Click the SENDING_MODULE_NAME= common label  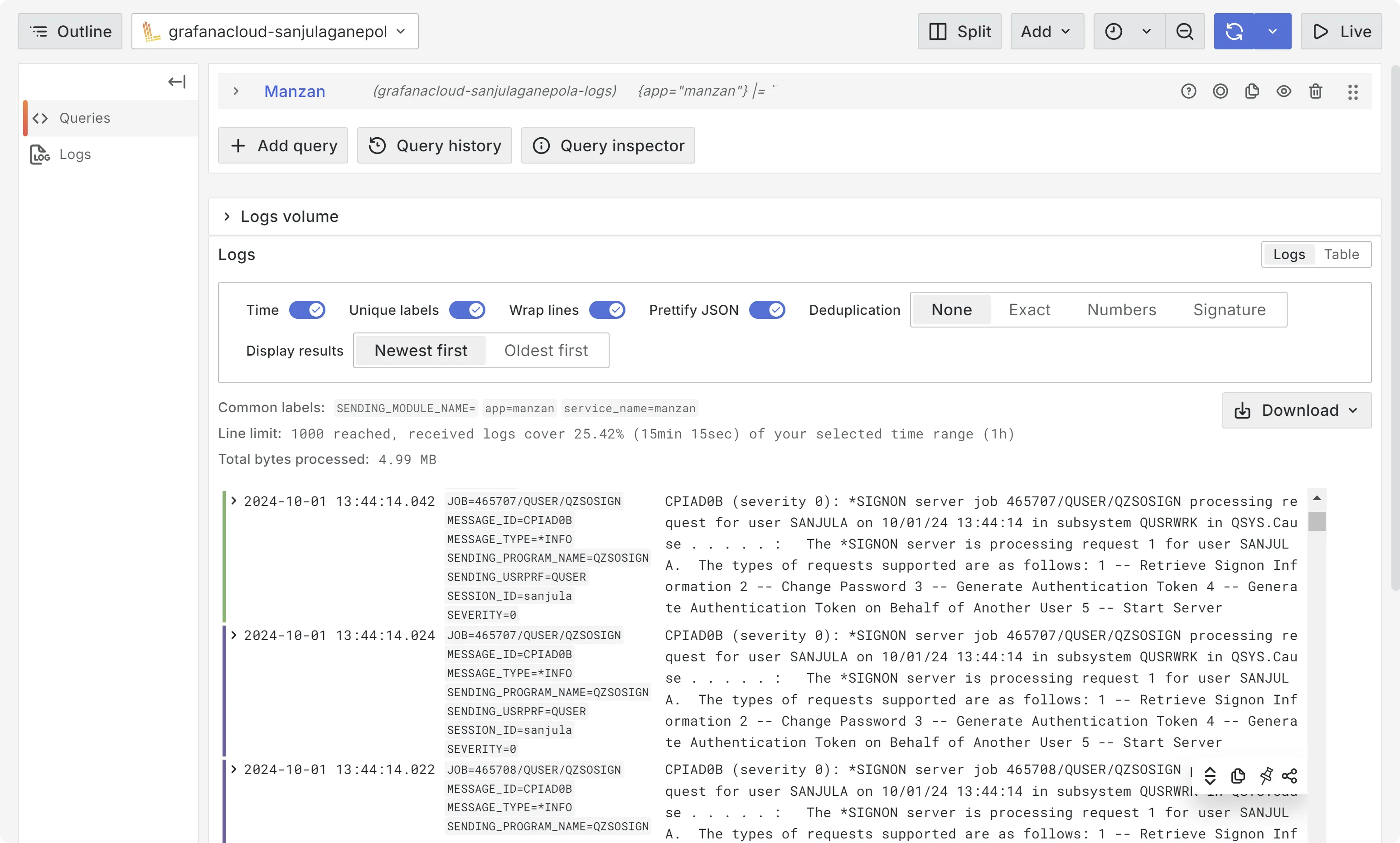[406, 408]
